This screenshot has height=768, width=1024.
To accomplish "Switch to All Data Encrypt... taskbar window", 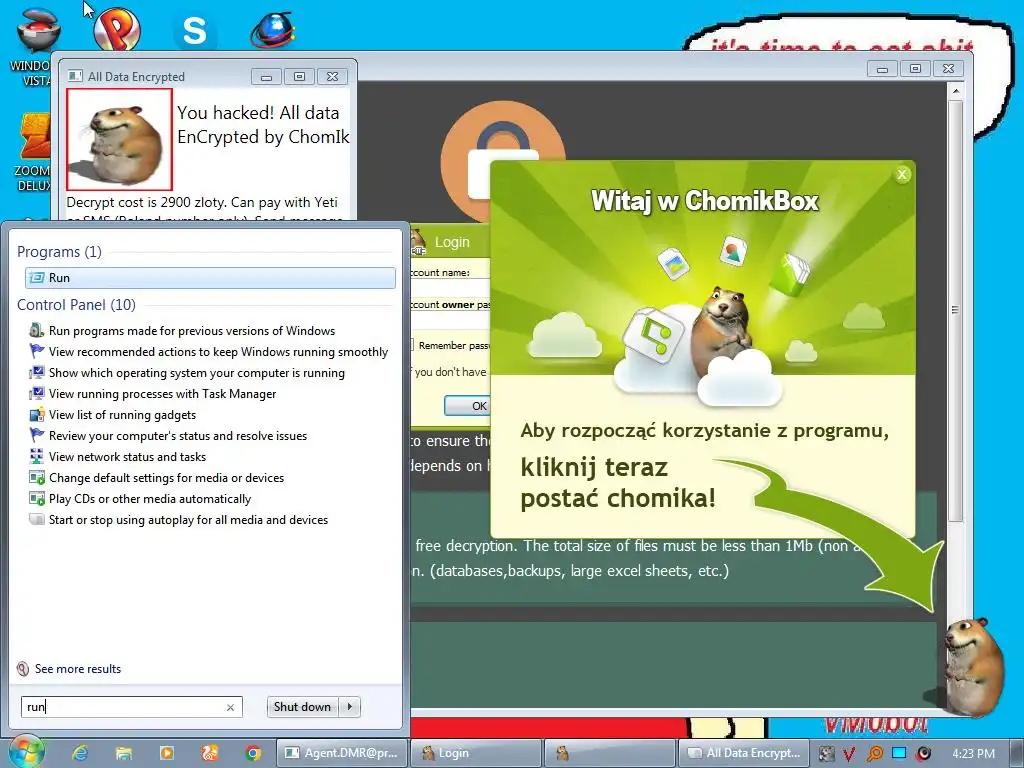I will click(744, 753).
